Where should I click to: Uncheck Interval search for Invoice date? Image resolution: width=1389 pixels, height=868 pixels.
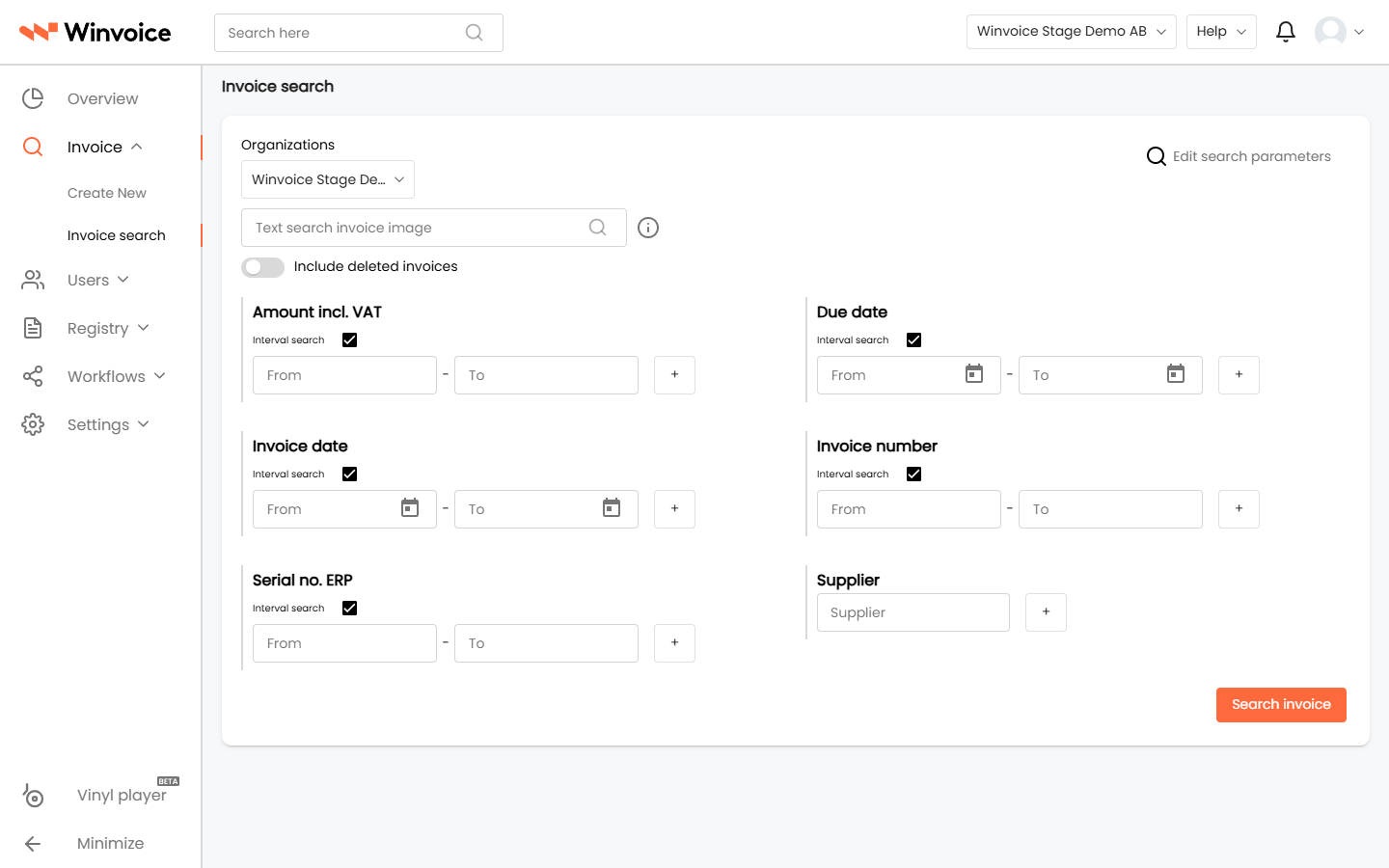[x=350, y=475]
